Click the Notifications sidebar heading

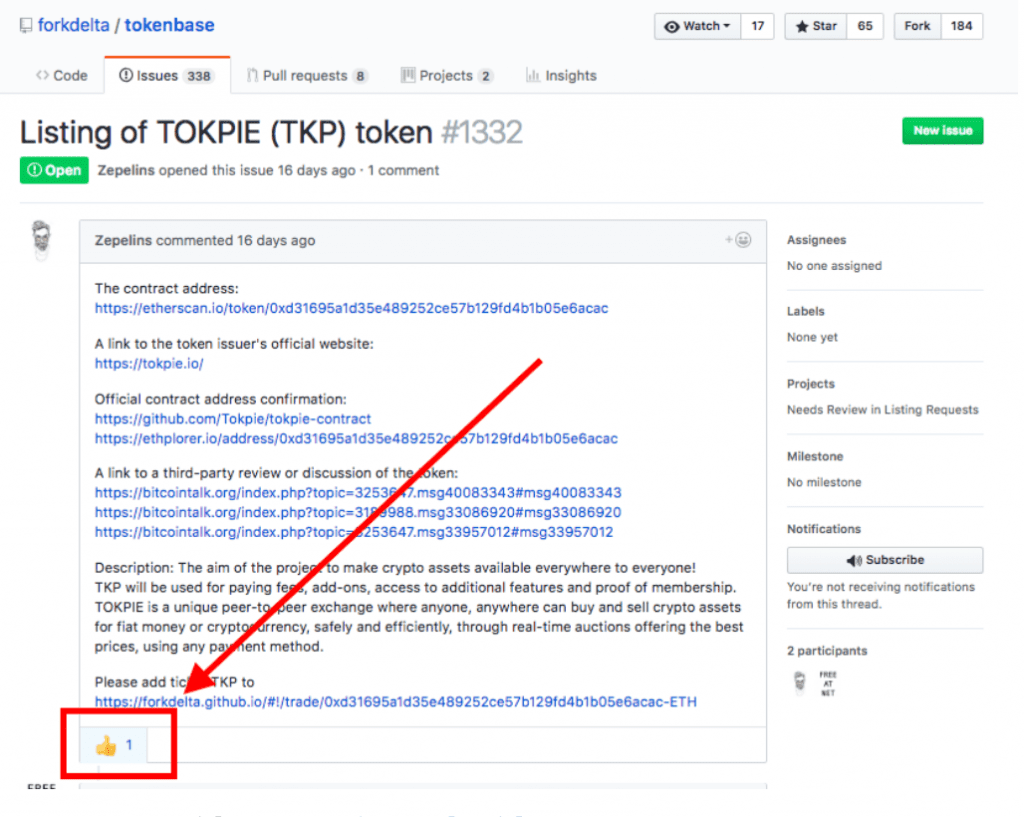(824, 529)
